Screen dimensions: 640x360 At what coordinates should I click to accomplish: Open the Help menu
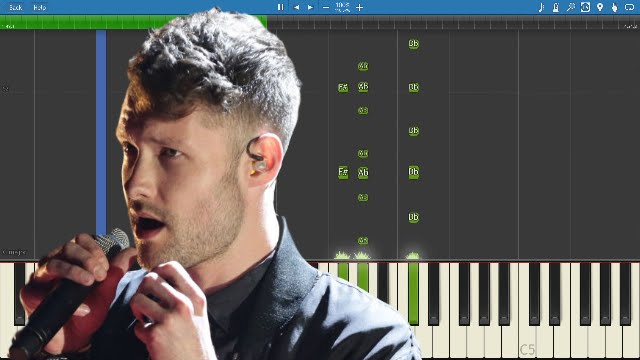coord(40,7)
